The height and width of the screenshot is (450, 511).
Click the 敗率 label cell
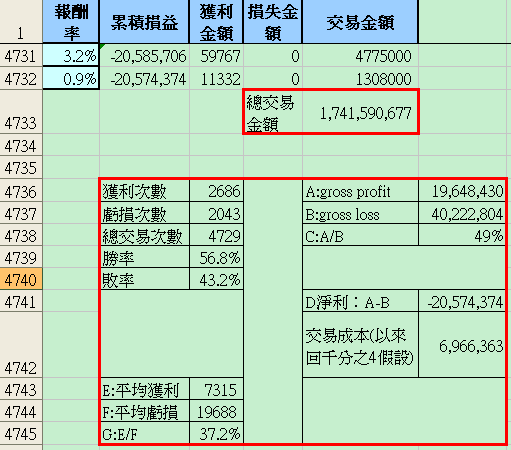click(x=145, y=279)
